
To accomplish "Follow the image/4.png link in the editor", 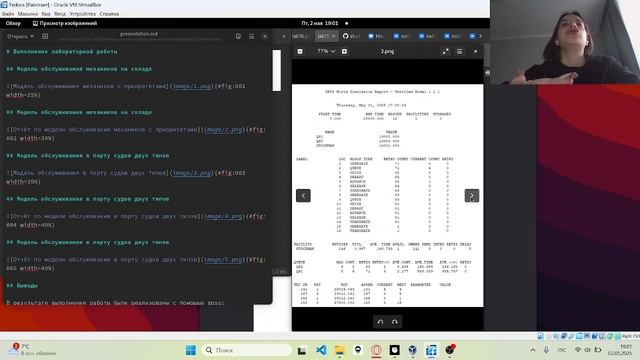I will coord(223,216).
